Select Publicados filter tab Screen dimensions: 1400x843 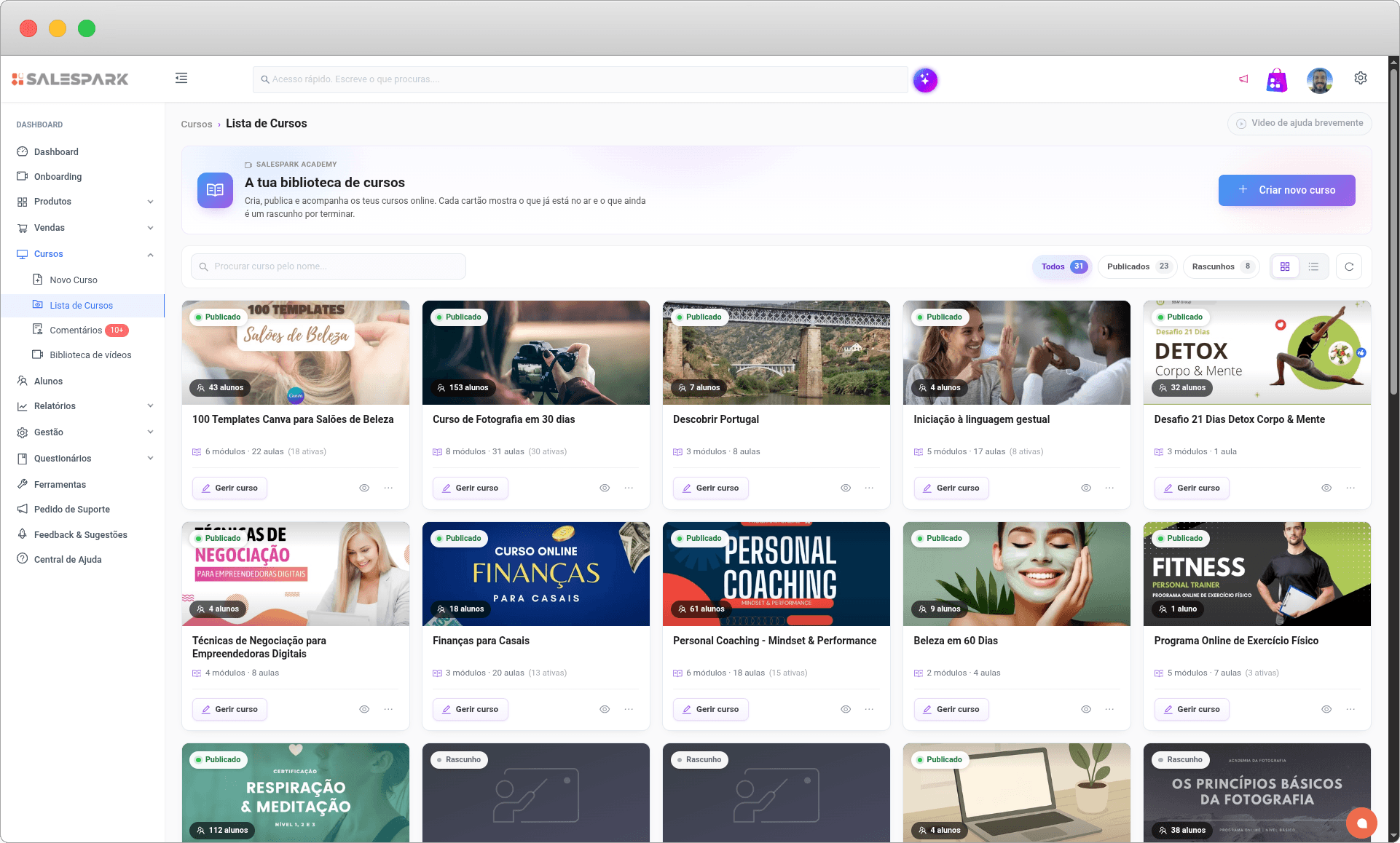coord(1138,266)
